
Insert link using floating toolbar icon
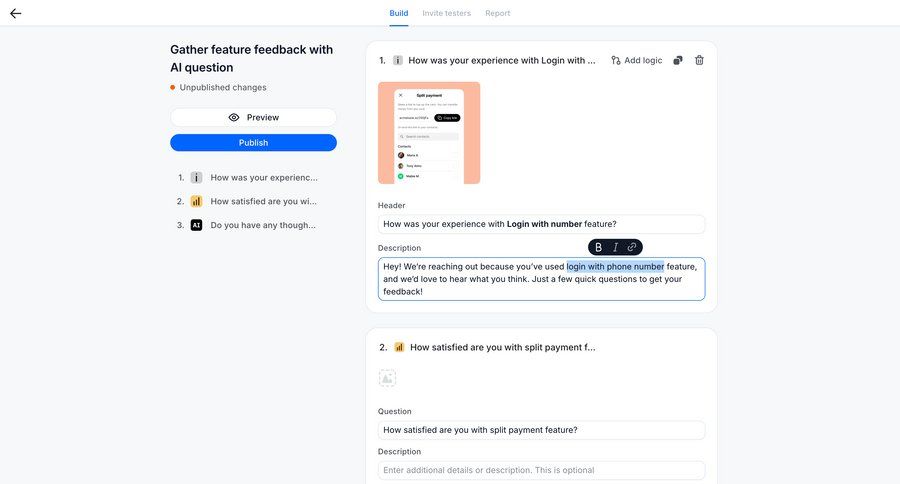(x=632, y=247)
